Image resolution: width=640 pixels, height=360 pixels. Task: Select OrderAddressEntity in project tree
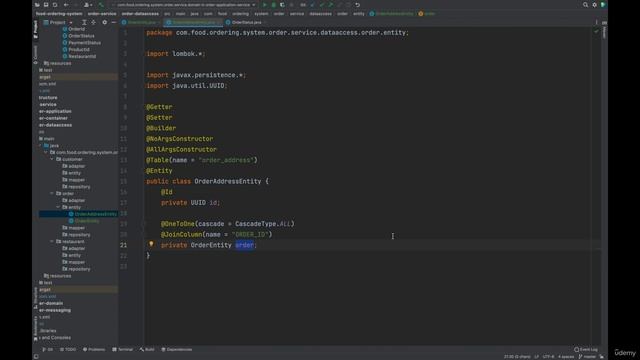pos(96,214)
